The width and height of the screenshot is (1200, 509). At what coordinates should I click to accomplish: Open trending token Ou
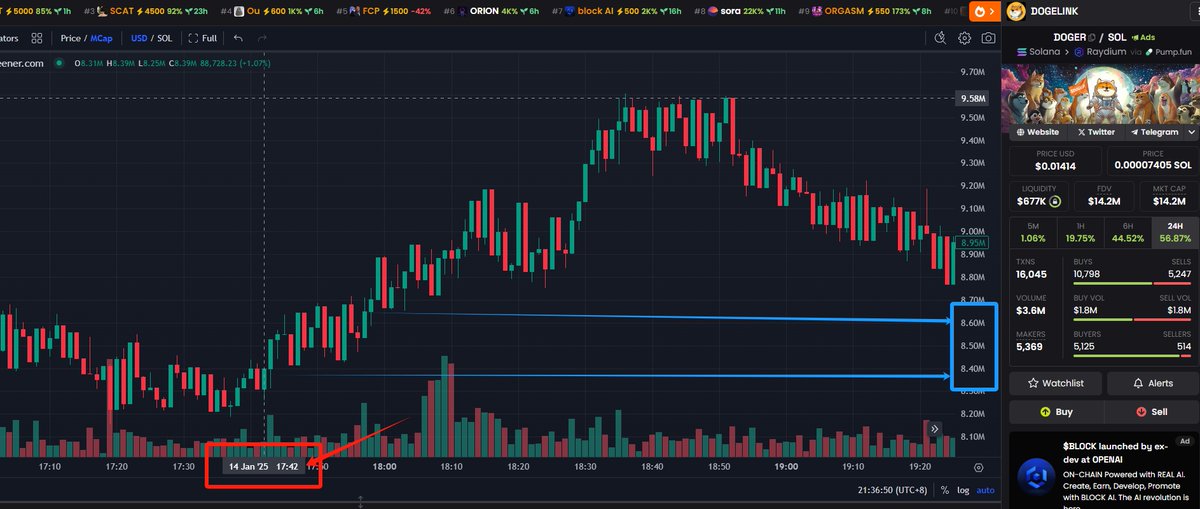pyautogui.click(x=272, y=11)
